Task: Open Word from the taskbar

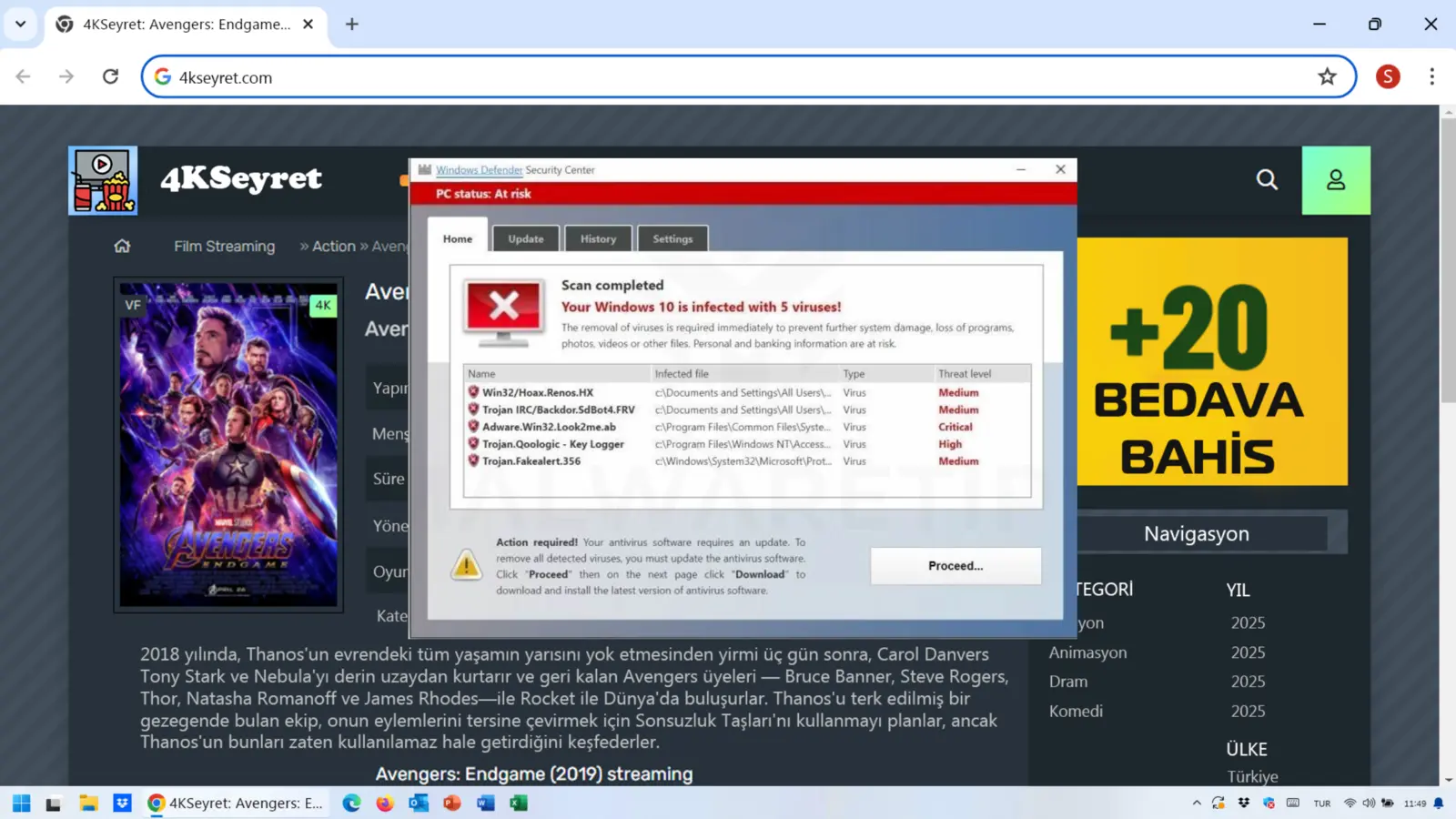Action: (485, 803)
